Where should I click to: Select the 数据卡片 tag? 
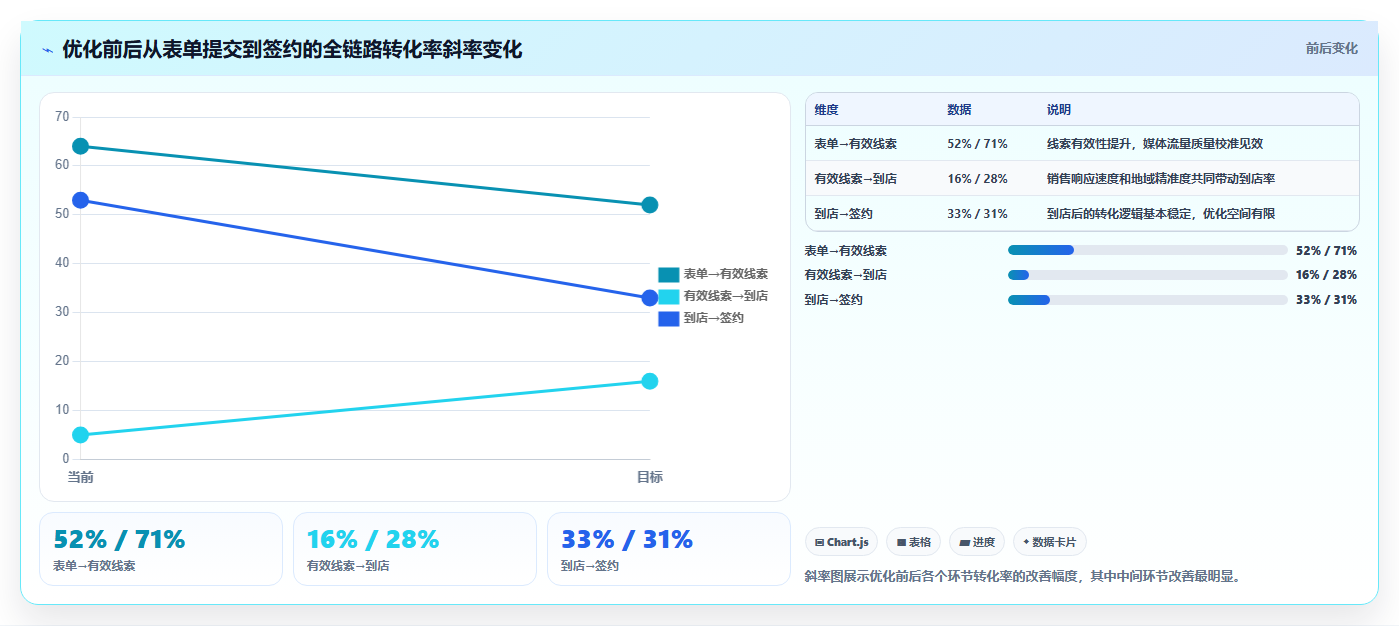tap(1050, 542)
